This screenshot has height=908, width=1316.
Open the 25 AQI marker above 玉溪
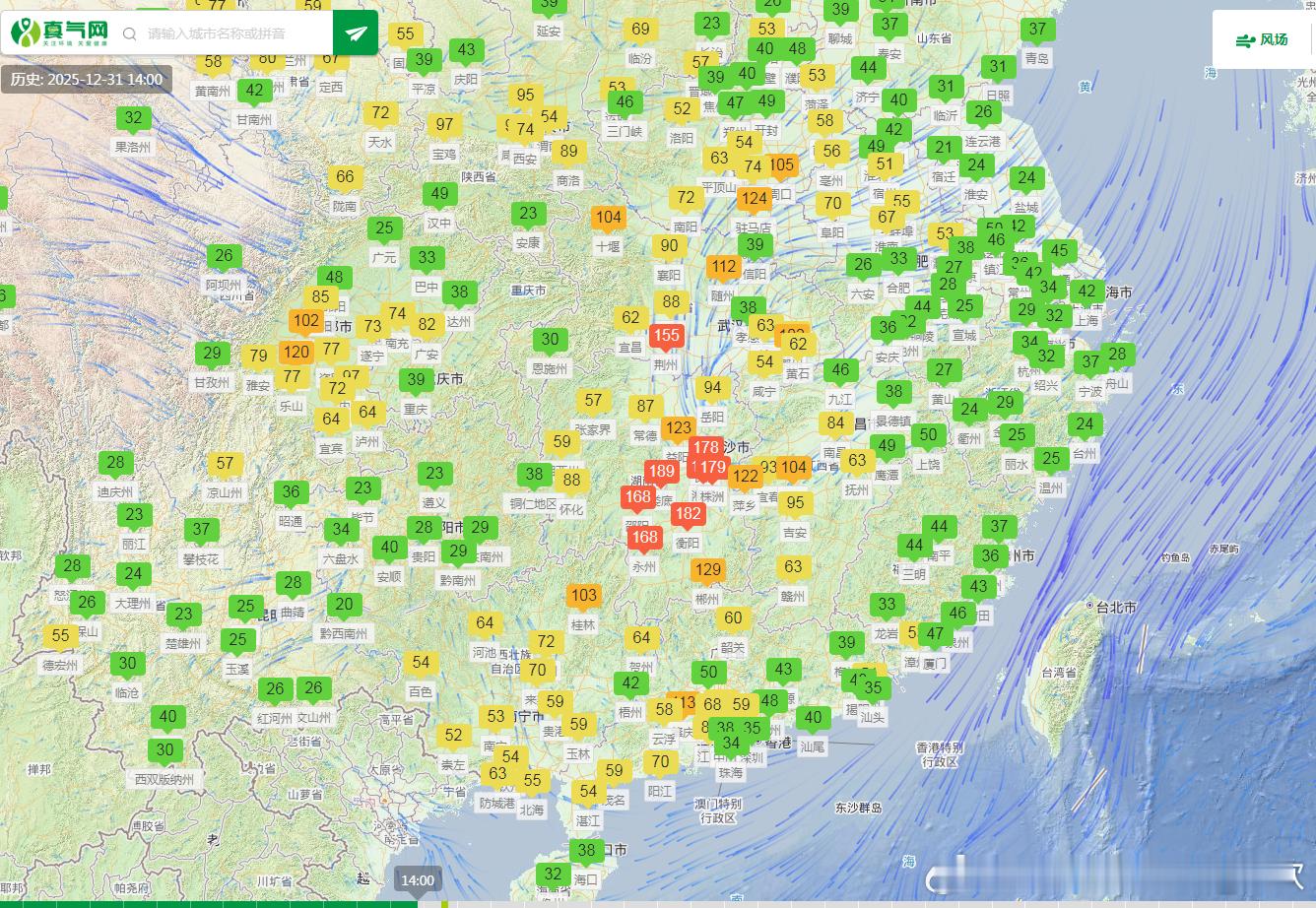pos(237,639)
